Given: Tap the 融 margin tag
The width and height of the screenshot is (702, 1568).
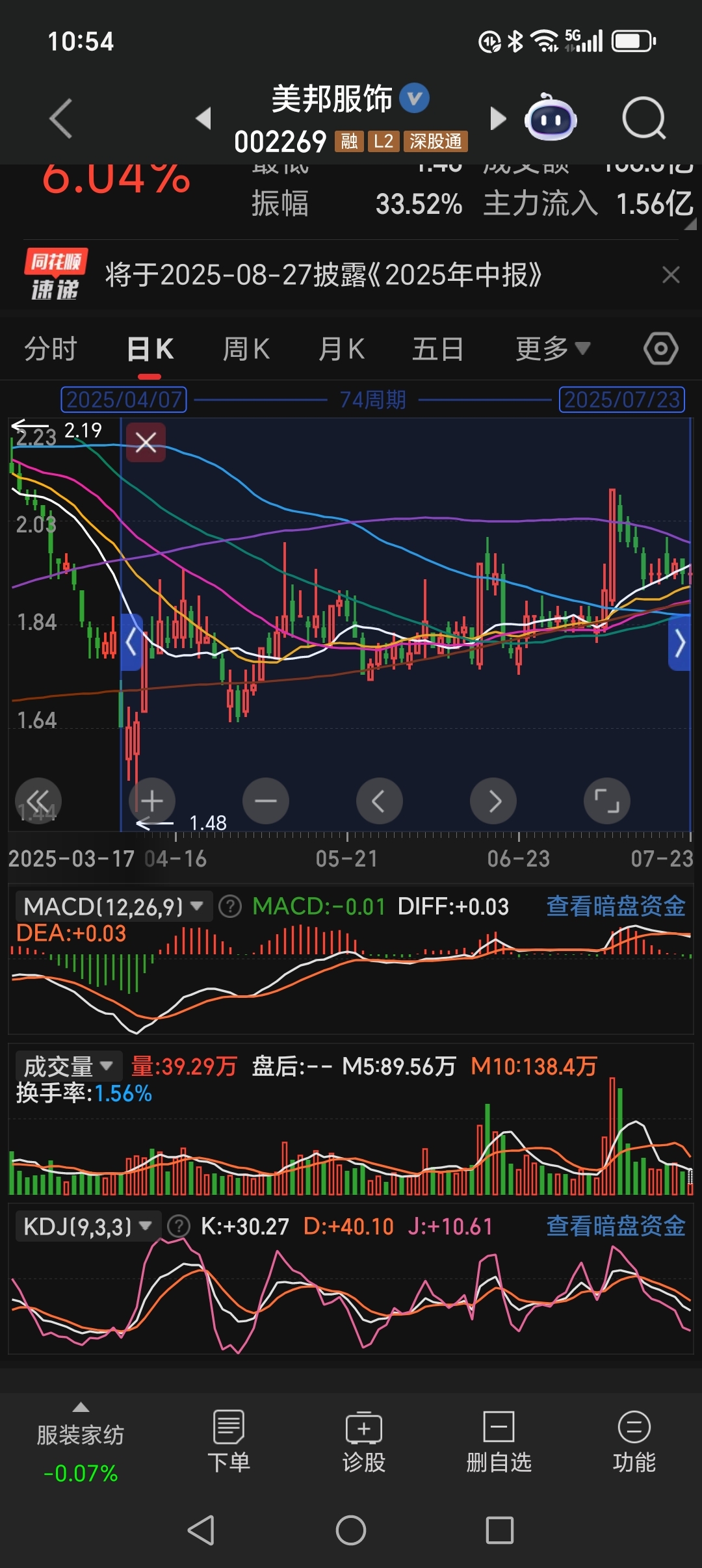Looking at the screenshot, I should (x=349, y=141).
